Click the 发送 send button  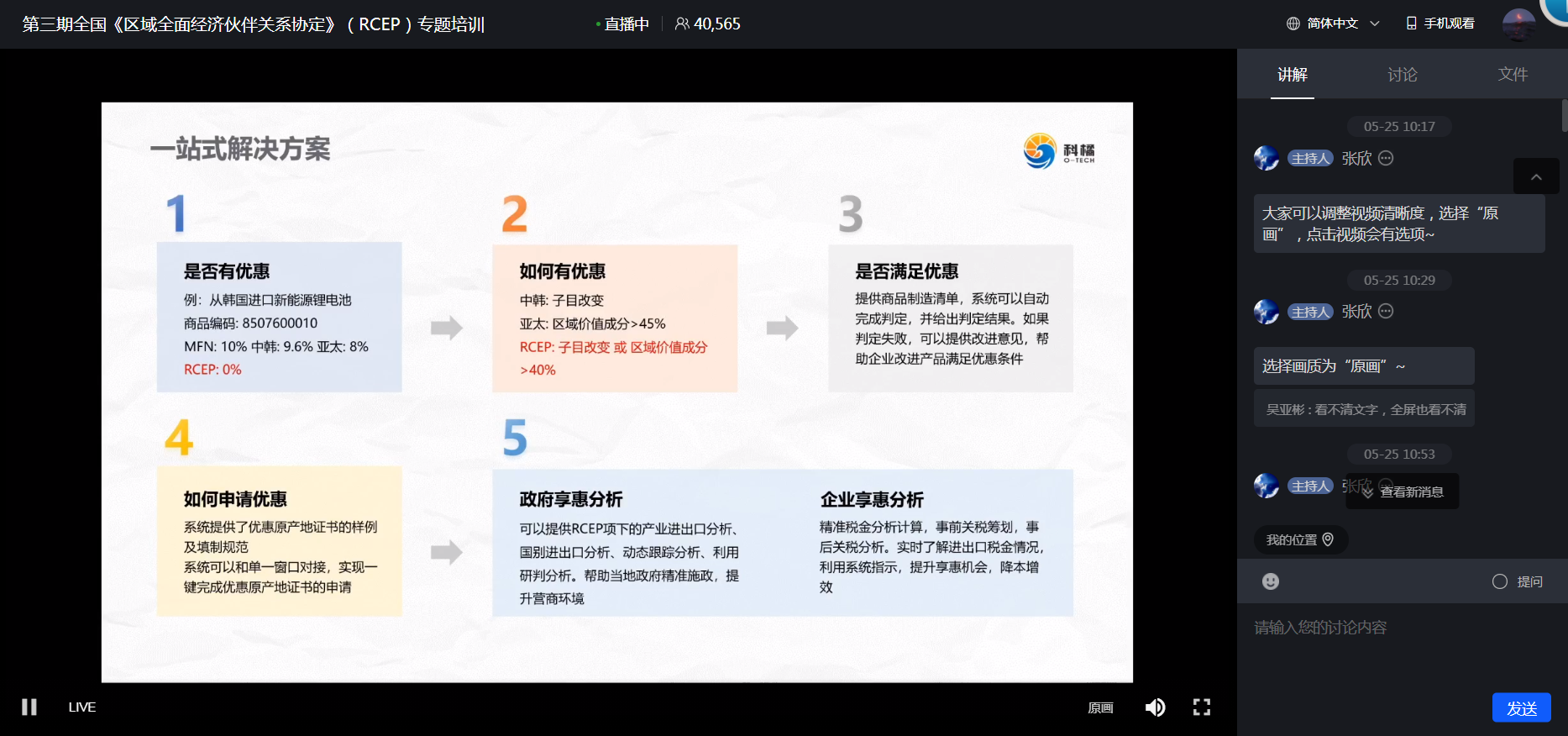1521,707
